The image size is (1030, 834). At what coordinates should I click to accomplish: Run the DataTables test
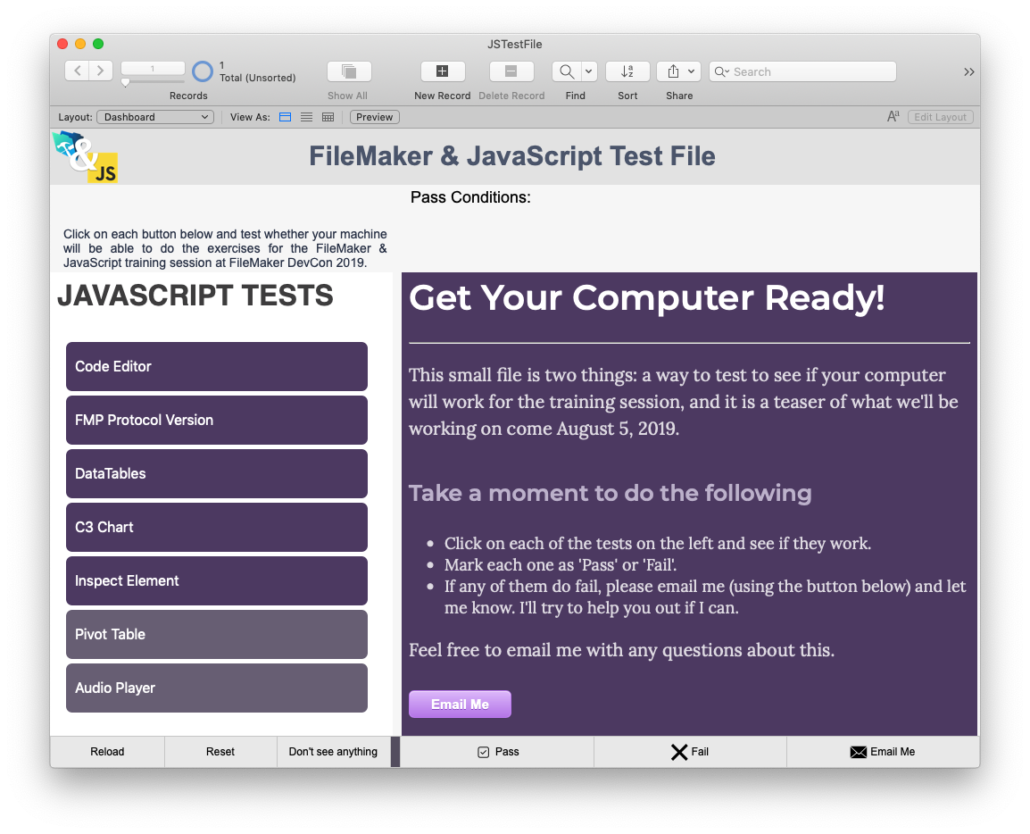coord(216,473)
